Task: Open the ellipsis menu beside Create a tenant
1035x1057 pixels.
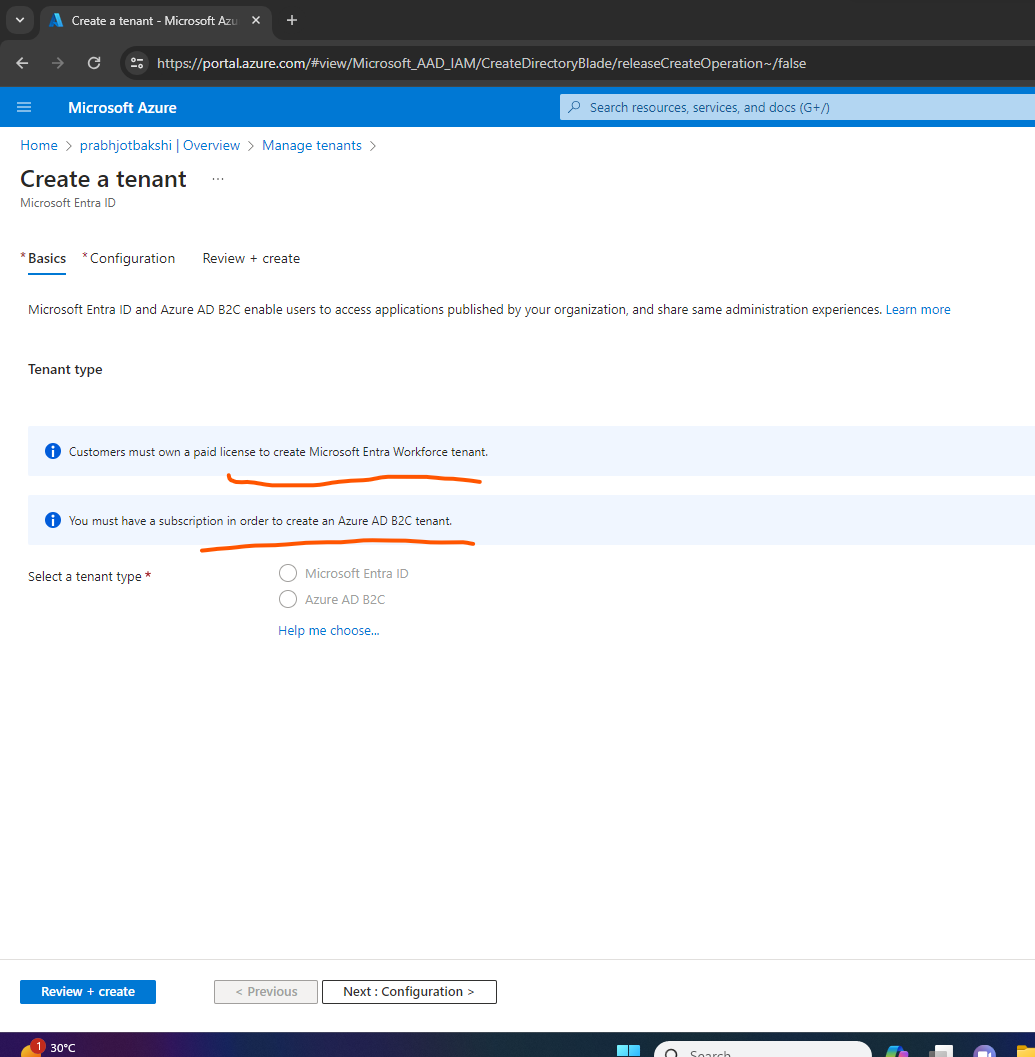Action: tap(218, 179)
